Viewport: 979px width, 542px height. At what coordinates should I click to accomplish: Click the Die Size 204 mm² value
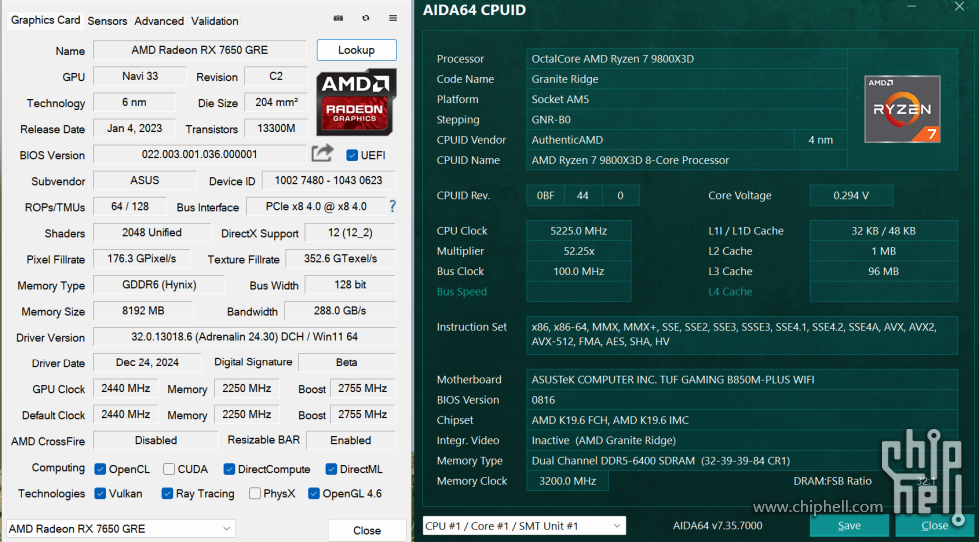pos(277,102)
